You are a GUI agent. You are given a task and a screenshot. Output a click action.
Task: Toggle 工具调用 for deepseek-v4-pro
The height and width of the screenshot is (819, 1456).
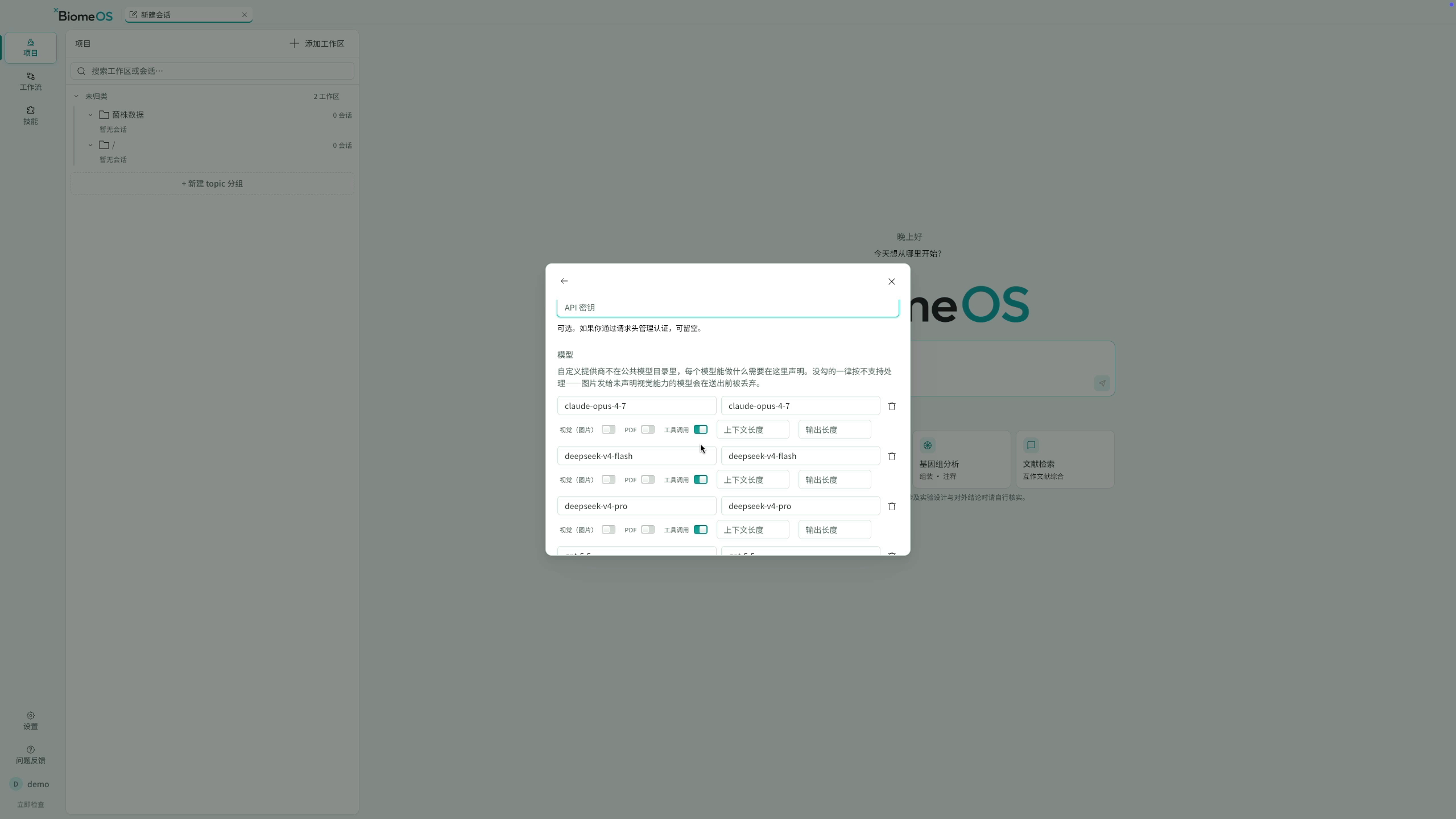[700, 530]
